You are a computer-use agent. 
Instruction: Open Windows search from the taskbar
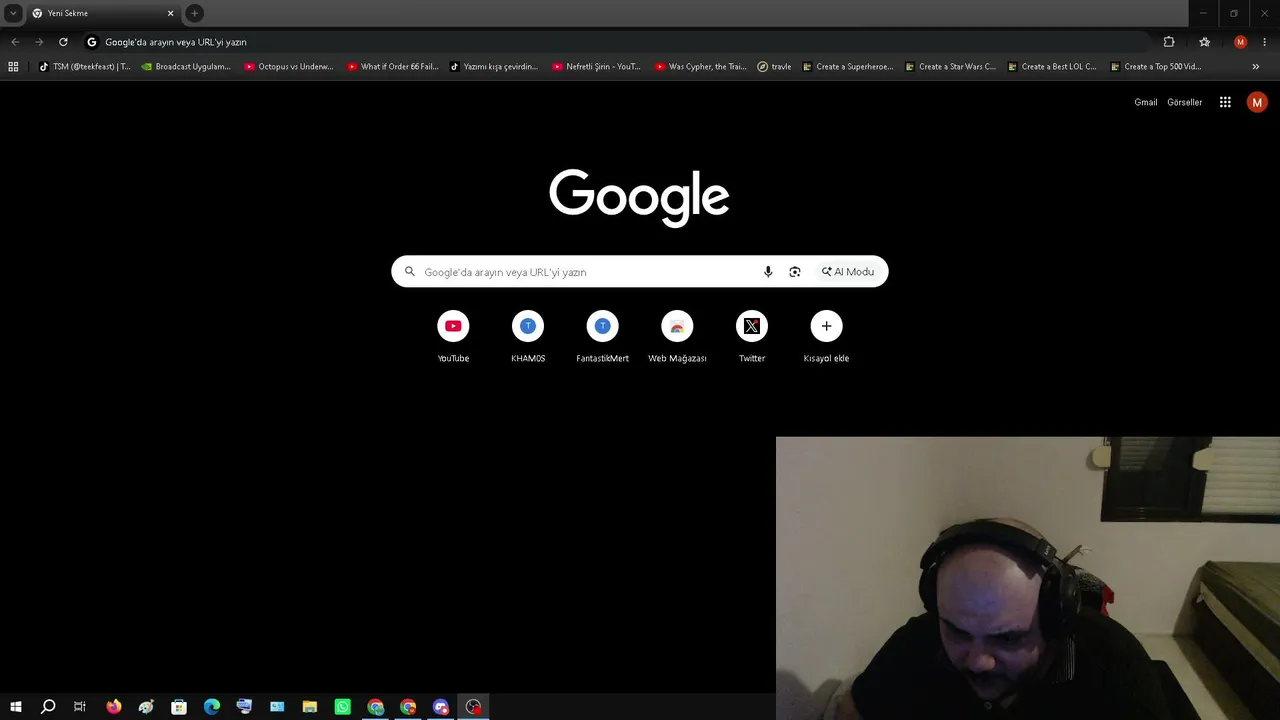[48, 707]
